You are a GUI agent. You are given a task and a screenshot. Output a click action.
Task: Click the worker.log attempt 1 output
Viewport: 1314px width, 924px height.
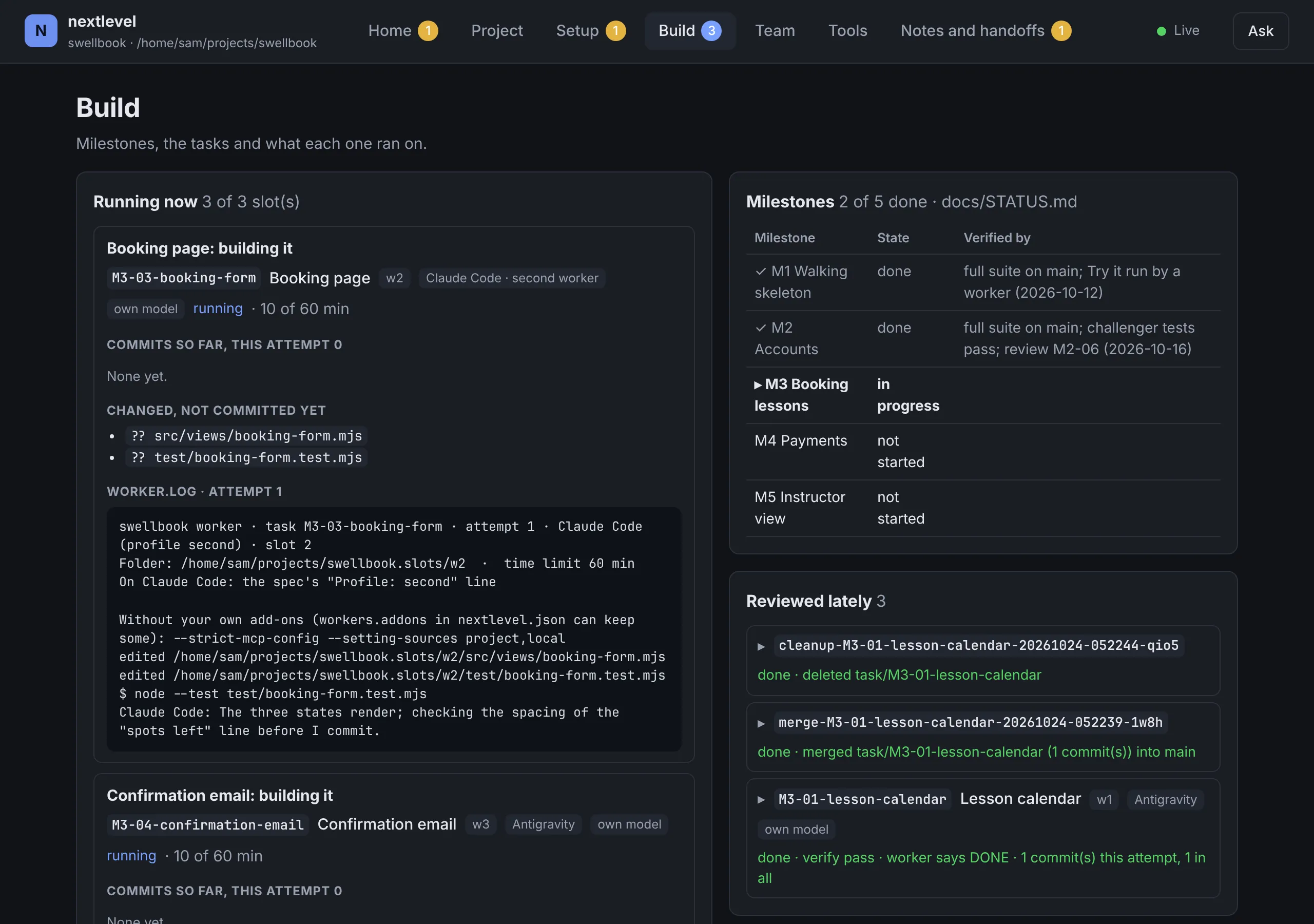(x=394, y=629)
